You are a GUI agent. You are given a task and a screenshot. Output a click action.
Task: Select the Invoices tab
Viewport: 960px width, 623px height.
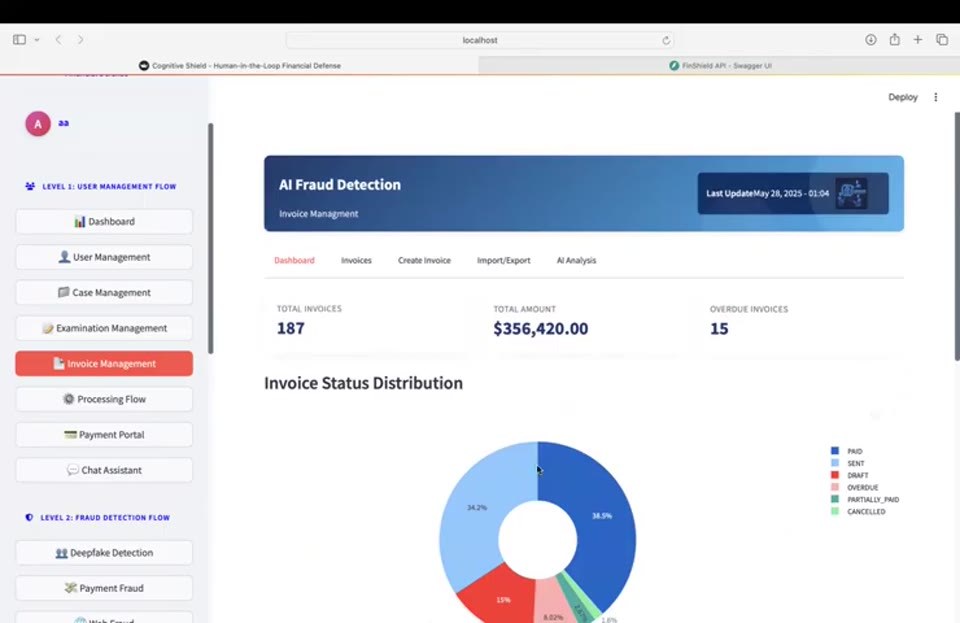(x=356, y=260)
